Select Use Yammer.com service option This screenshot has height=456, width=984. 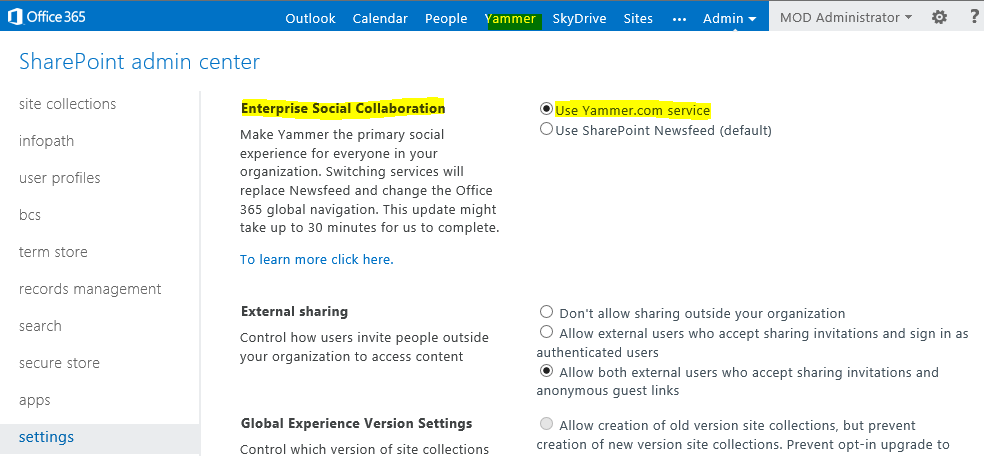point(546,109)
